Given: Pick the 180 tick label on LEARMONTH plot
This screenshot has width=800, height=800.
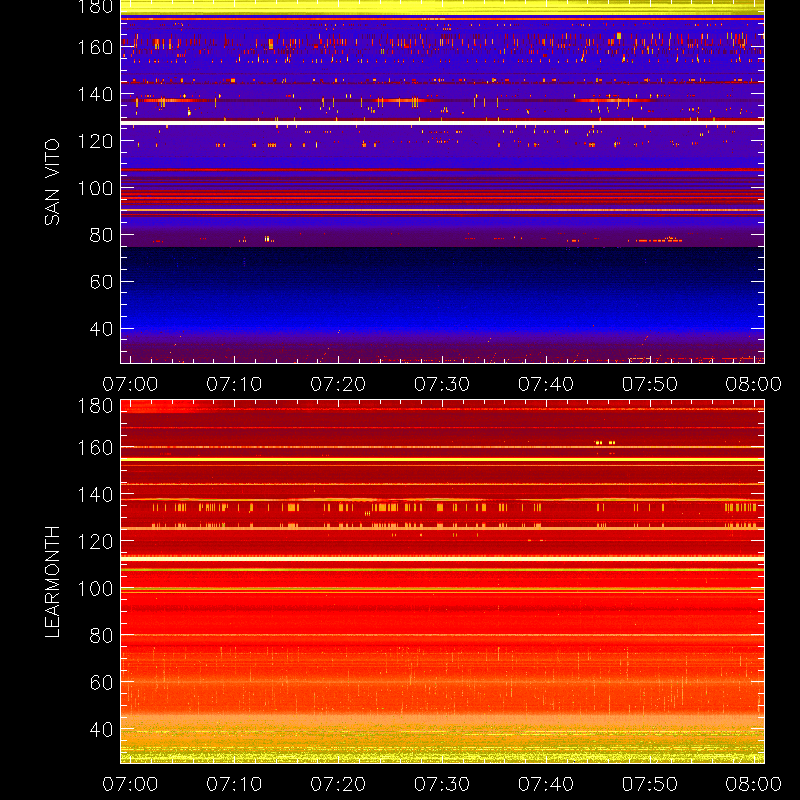Looking at the screenshot, I should (x=95, y=406).
